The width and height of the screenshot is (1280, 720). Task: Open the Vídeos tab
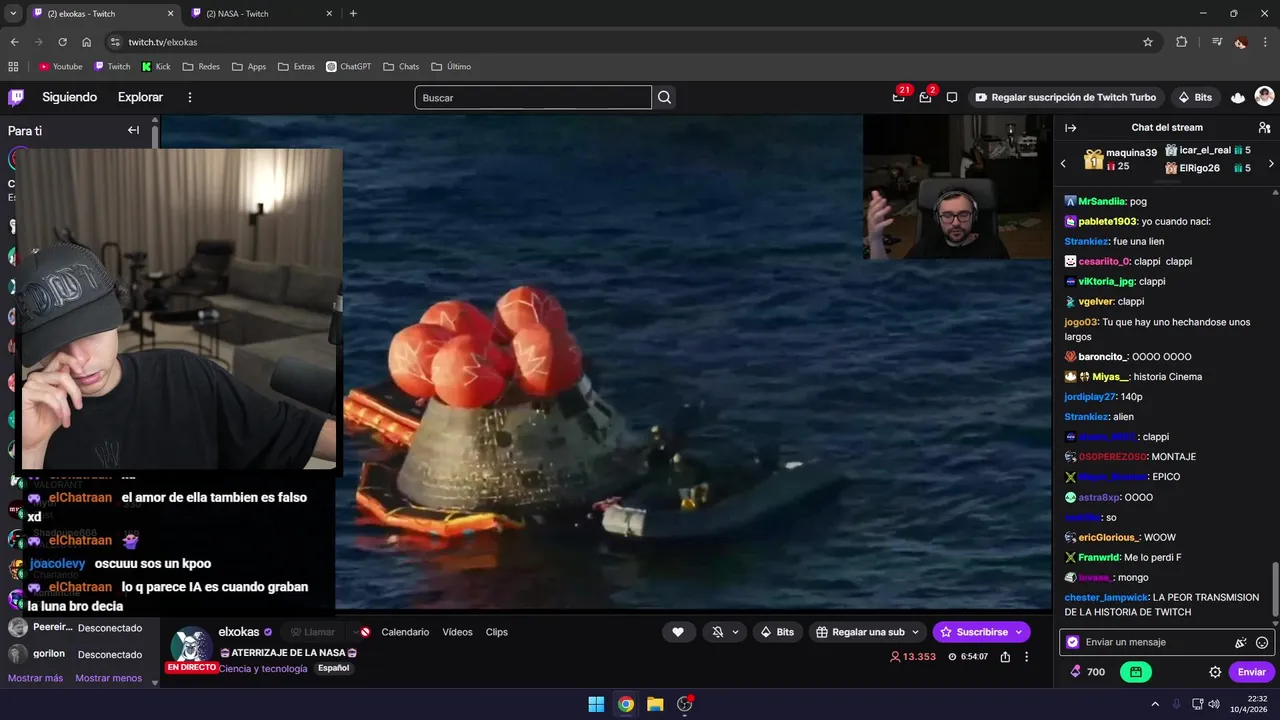(457, 632)
